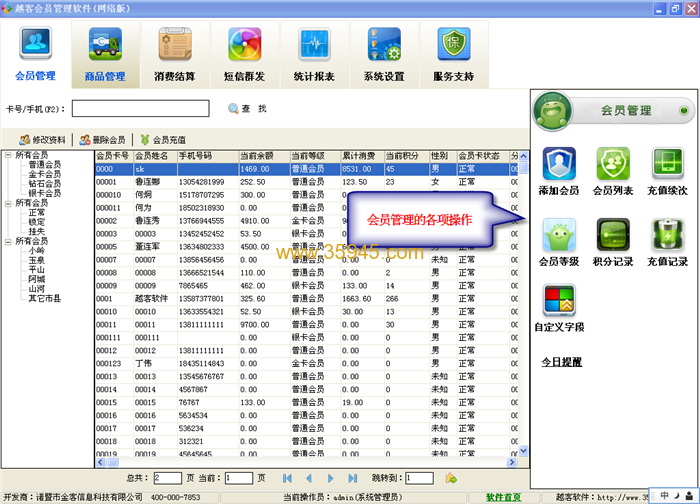
Task: Click the 会员列表 green shield icon
Action: tap(613, 163)
